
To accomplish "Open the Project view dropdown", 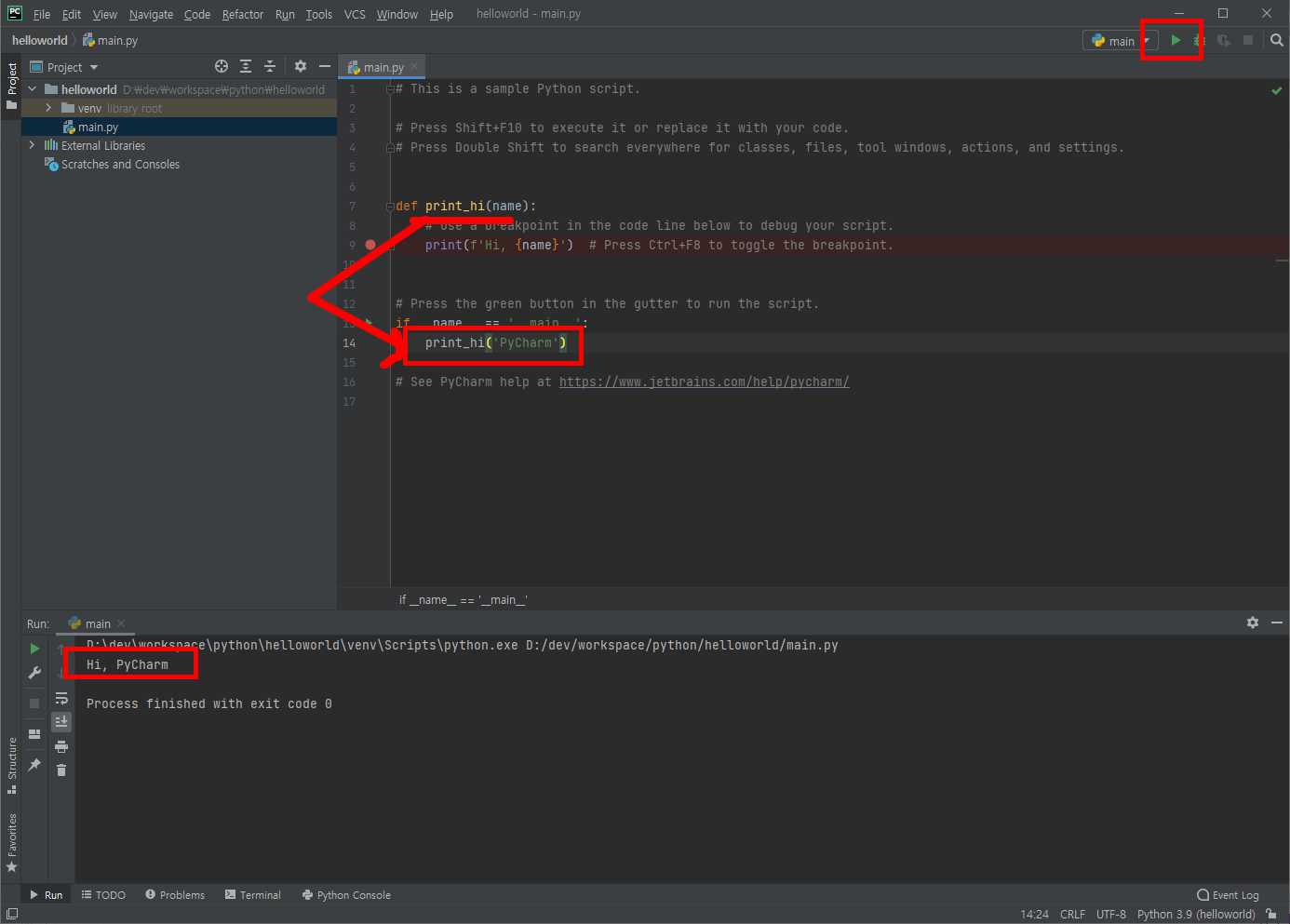I will pyautogui.click(x=64, y=67).
